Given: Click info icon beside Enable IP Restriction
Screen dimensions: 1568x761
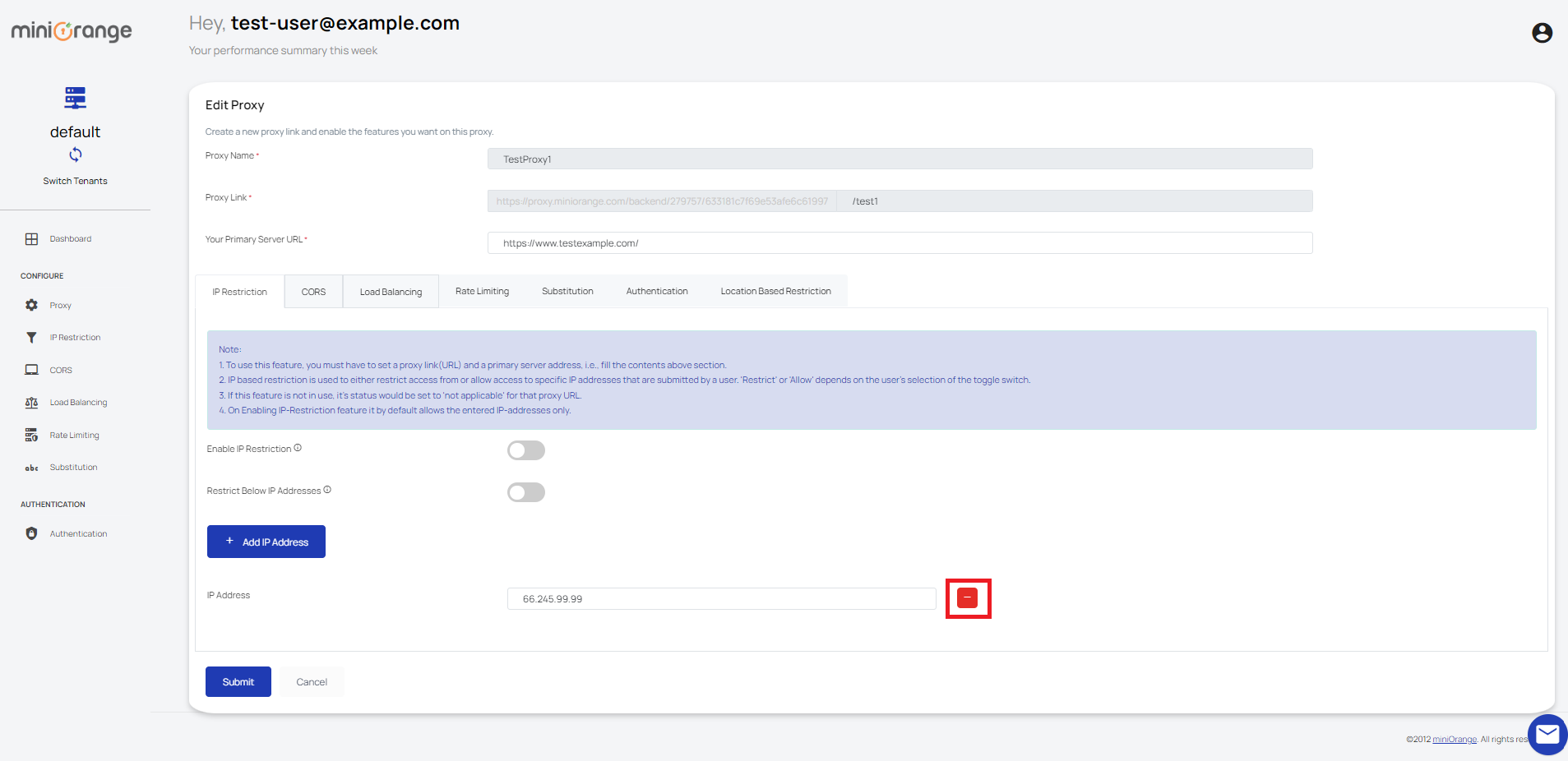Looking at the screenshot, I should pos(298,448).
